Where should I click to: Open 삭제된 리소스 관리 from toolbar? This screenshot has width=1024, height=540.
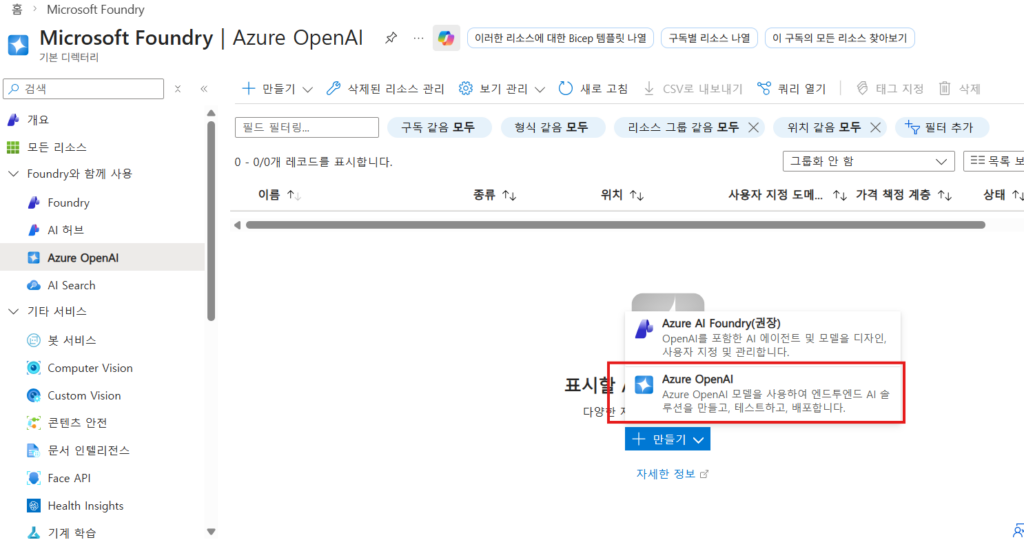click(386, 88)
